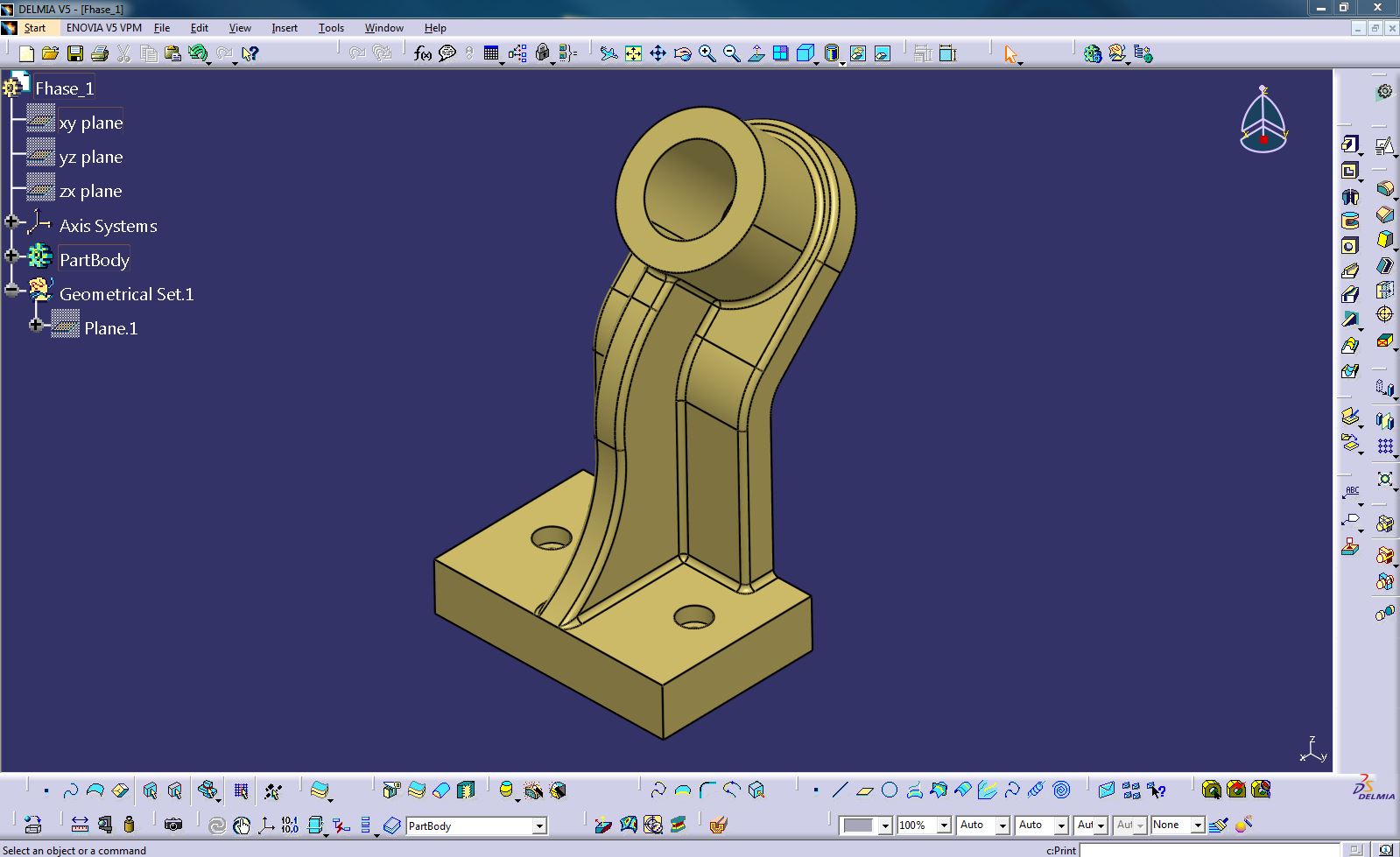This screenshot has width=1400, height=857.
Task: Click the Select arrow tool
Action: [x=1011, y=53]
